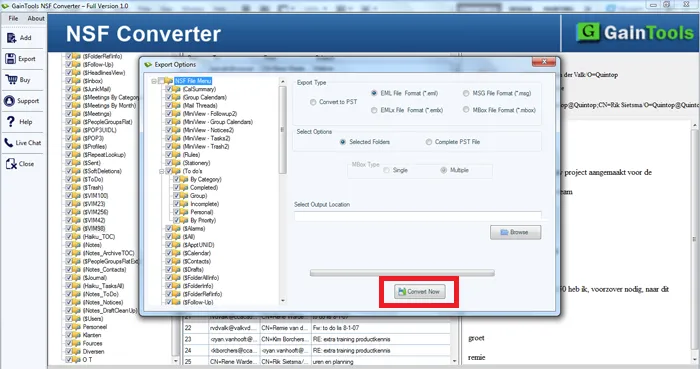The image size is (700, 369).
Task: Uncheck (Mail Threads) checkbox in dialog
Action: coord(169,106)
